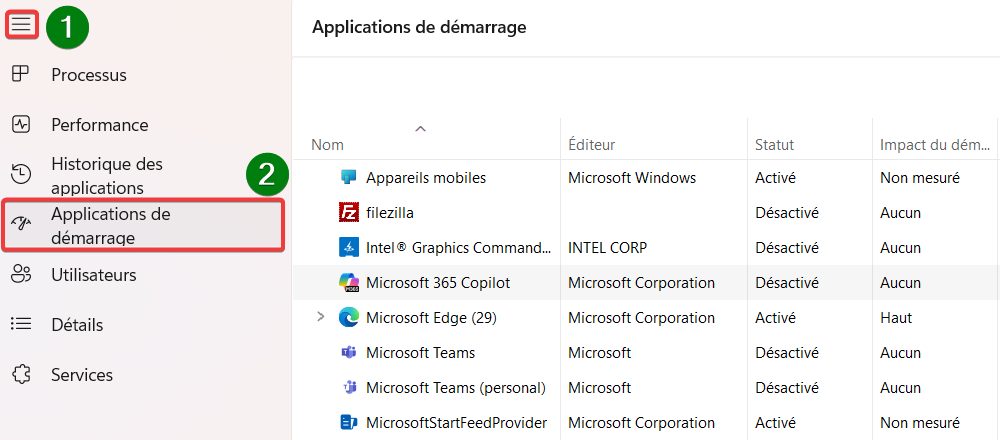Click the Détails list icon
Screen dimensions: 1000x440
tap(21, 325)
